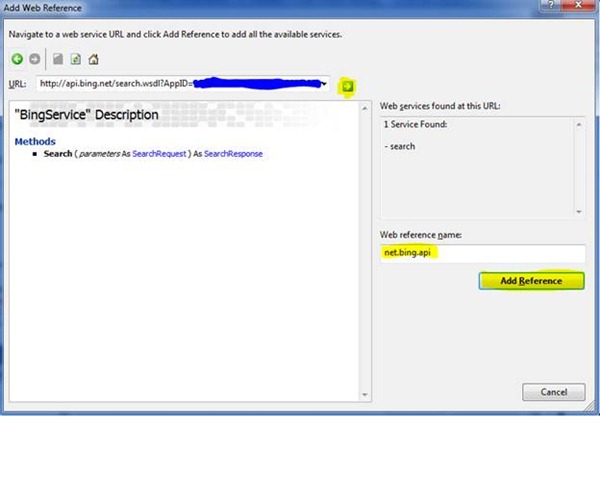Click the Help question mark button
This screenshot has width=600, height=480.
[x=551, y=5]
